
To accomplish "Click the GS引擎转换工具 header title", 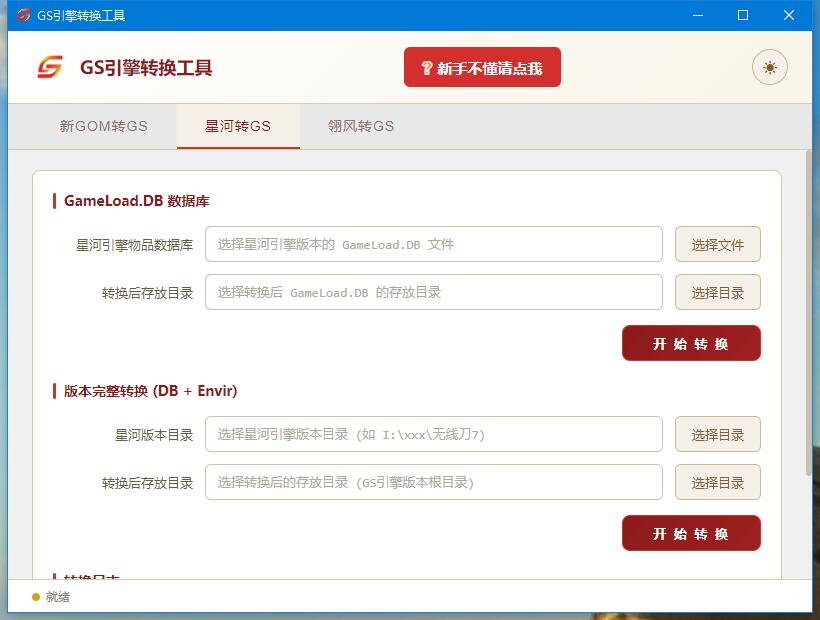I will 146,68.
